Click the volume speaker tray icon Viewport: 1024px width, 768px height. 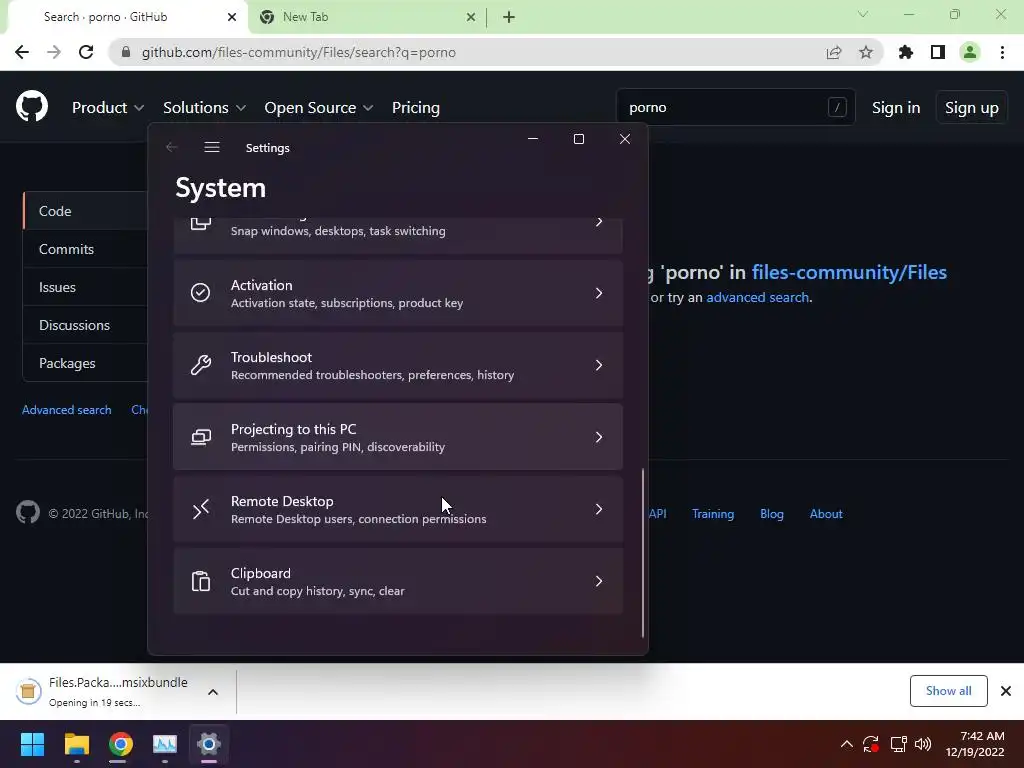(923, 744)
